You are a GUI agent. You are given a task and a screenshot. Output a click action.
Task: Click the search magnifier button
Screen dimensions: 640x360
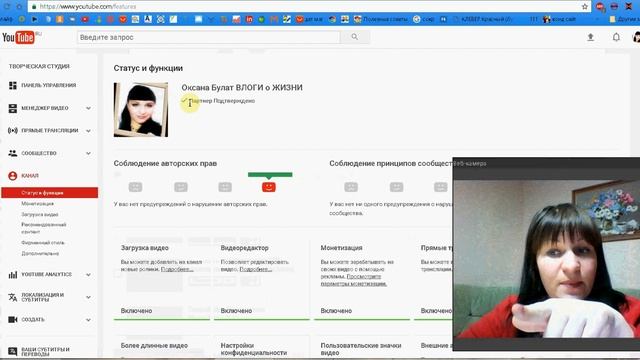point(354,37)
